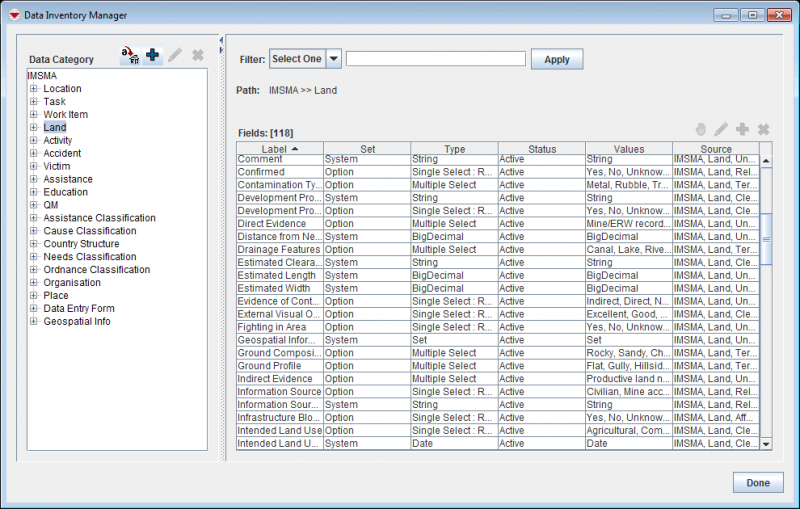Click the Done button
Screen dimensions: 800x509
click(x=757, y=483)
